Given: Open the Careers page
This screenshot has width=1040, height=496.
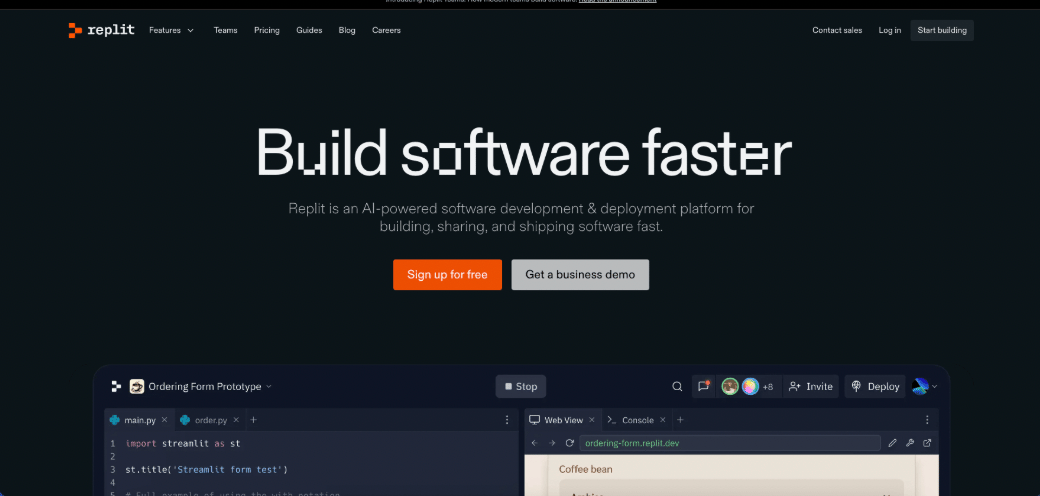Looking at the screenshot, I should click(x=386, y=31).
